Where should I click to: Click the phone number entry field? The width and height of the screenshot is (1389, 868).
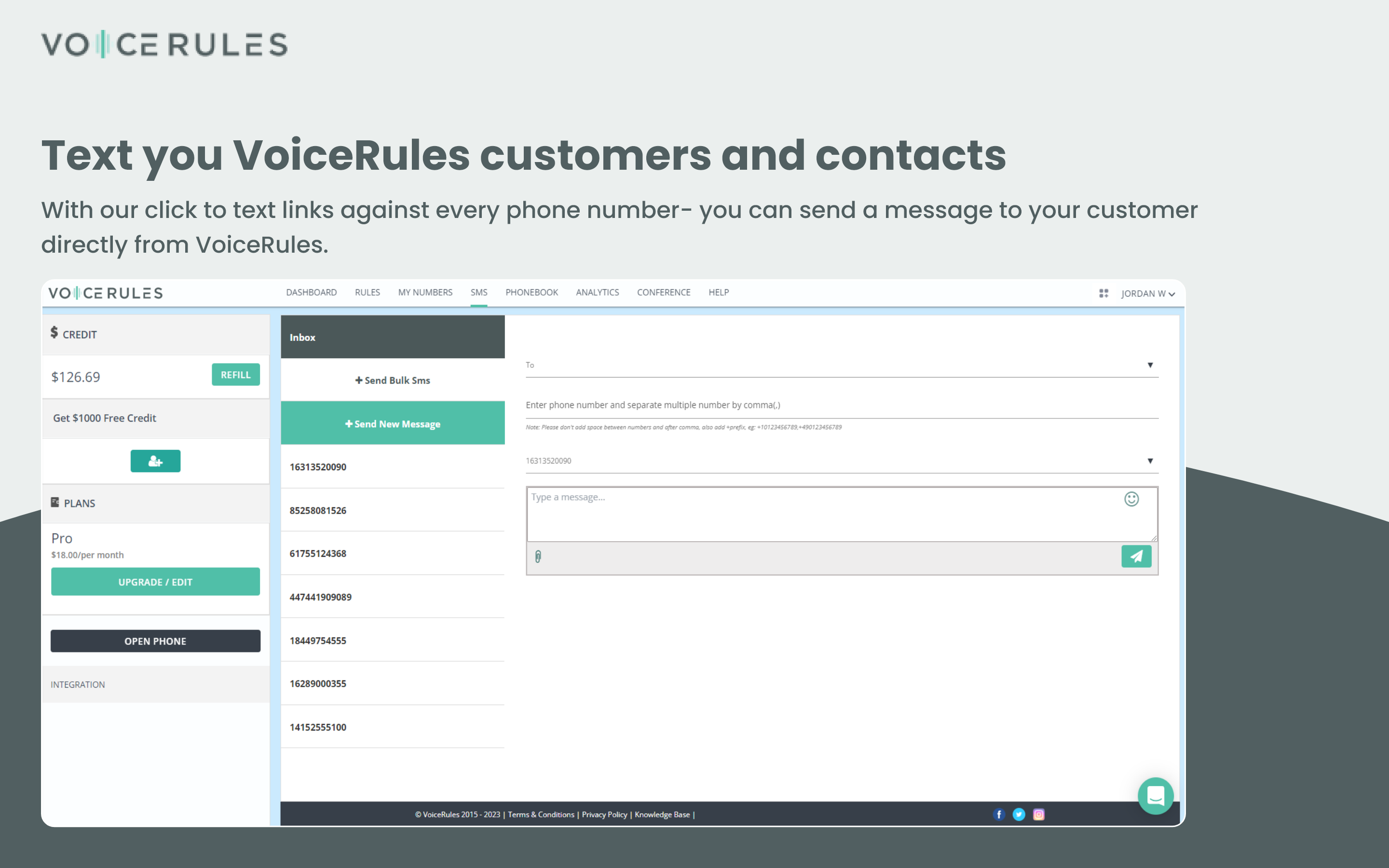[x=842, y=405]
